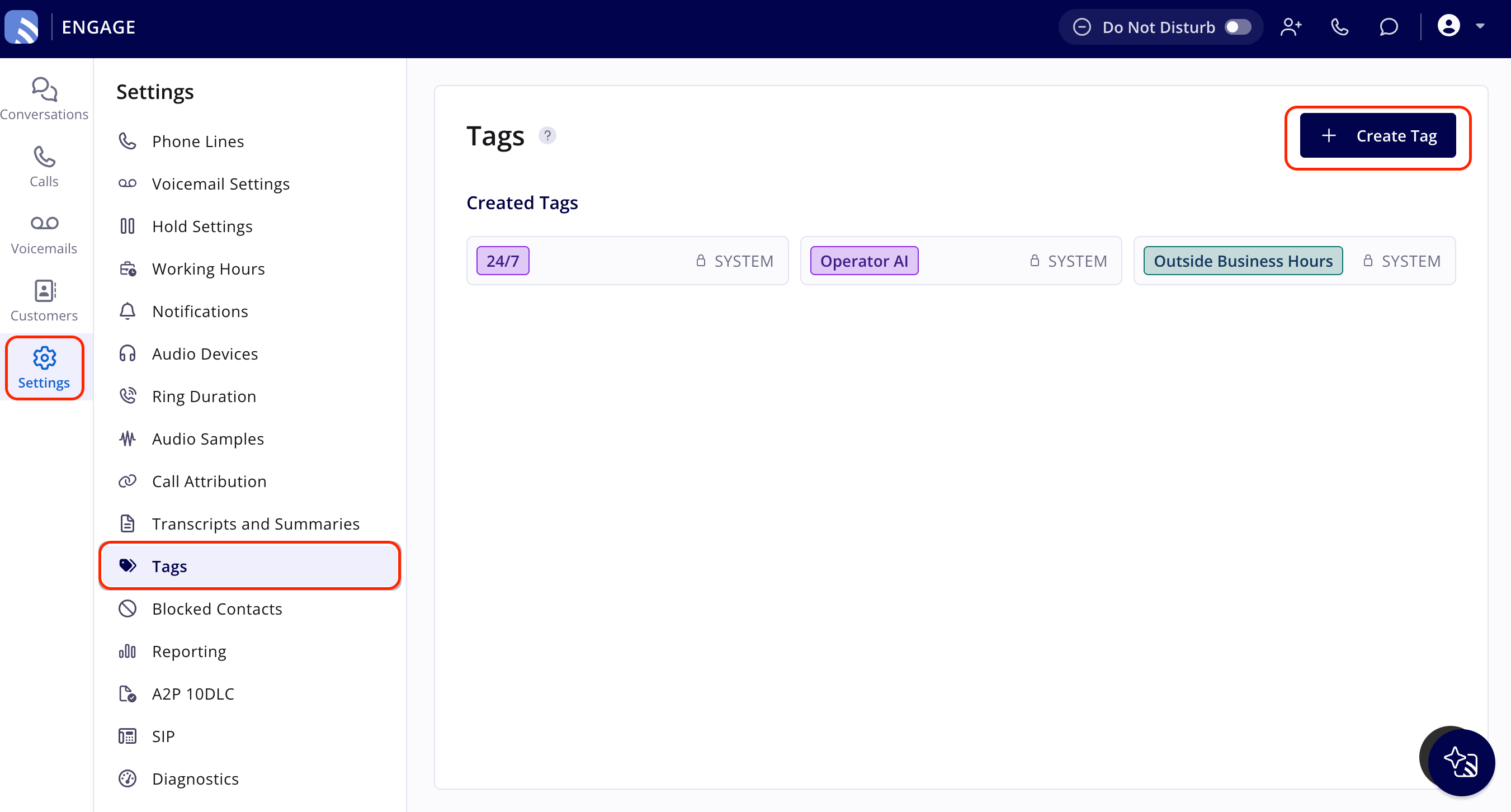Click the user profile avatar icon
The image size is (1511, 812).
1448,26
